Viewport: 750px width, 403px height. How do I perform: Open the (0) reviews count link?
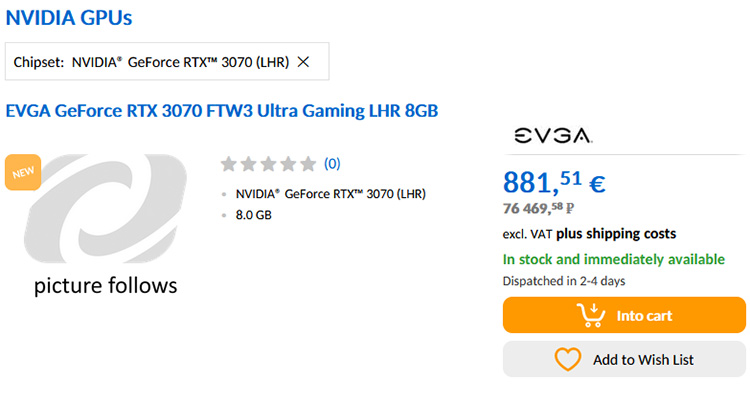pyautogui.click(x=332, y=164)
